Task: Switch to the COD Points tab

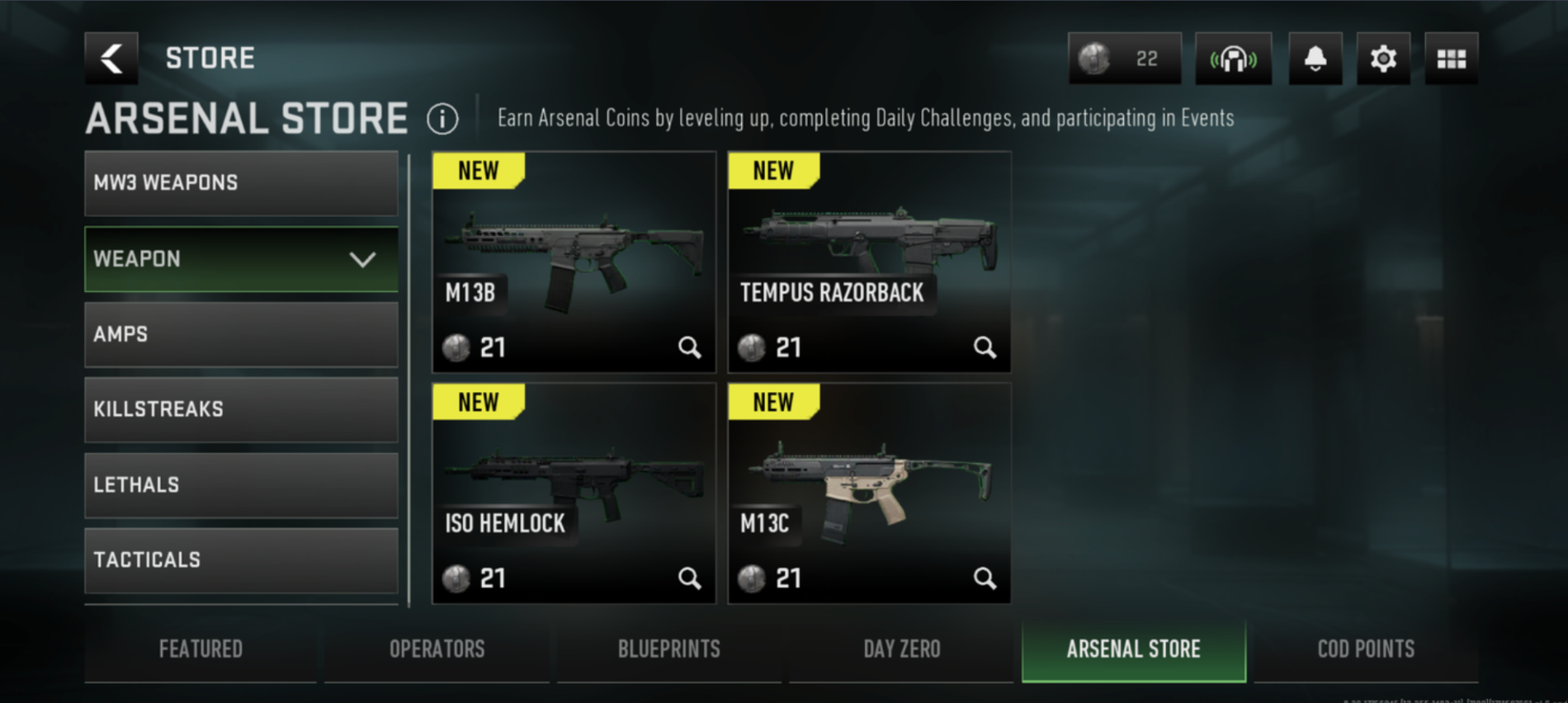Action: [x=1366, y=650]
